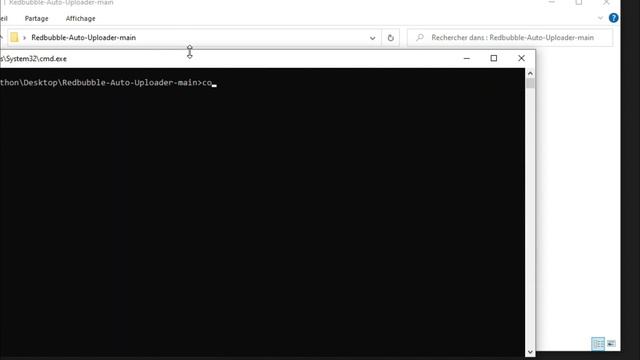
Task: Select Redbubble-Auto-Uploader-main in address path
Action: tap(83, 38)
